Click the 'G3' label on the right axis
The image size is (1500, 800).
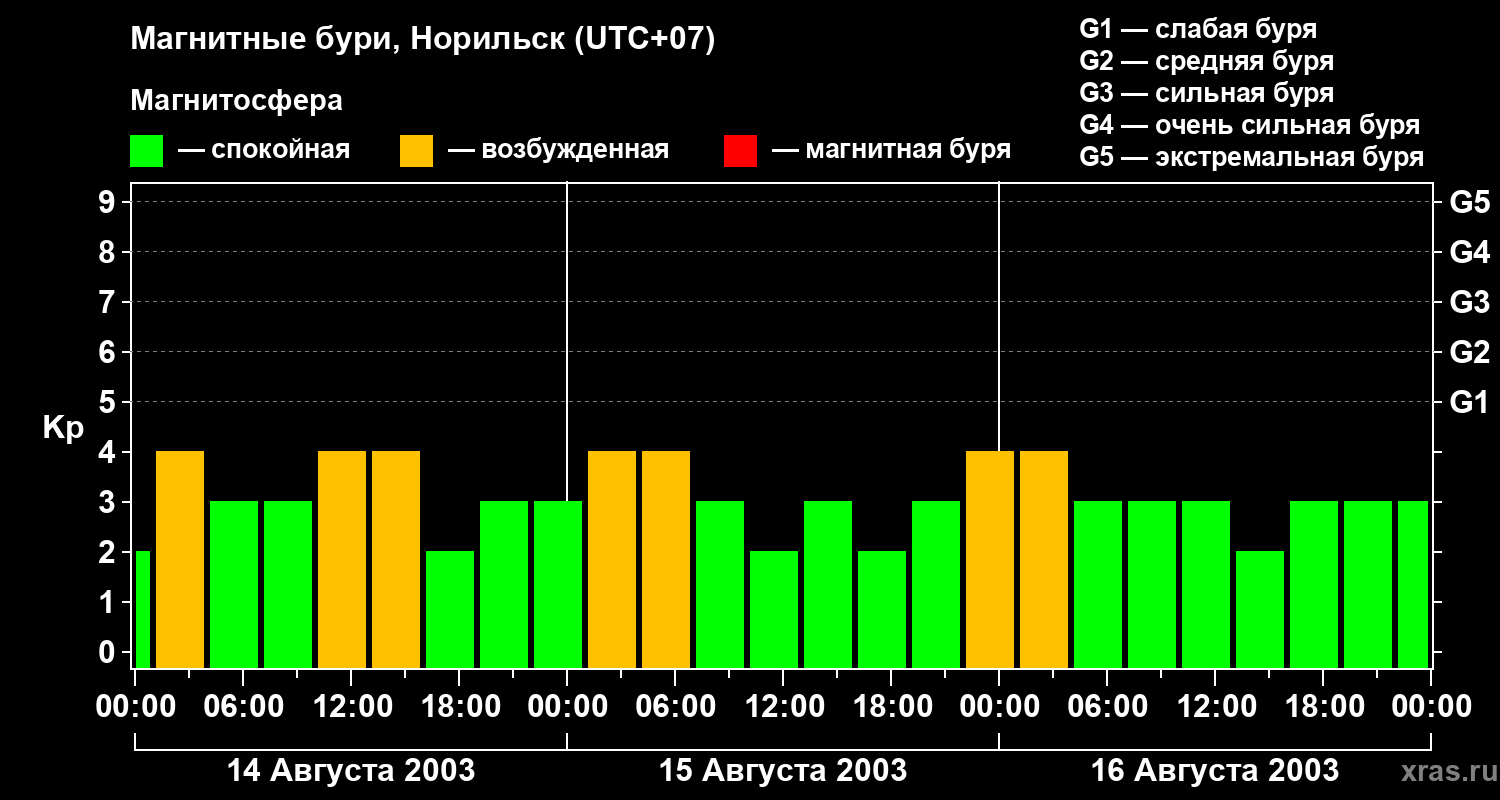1469,302
